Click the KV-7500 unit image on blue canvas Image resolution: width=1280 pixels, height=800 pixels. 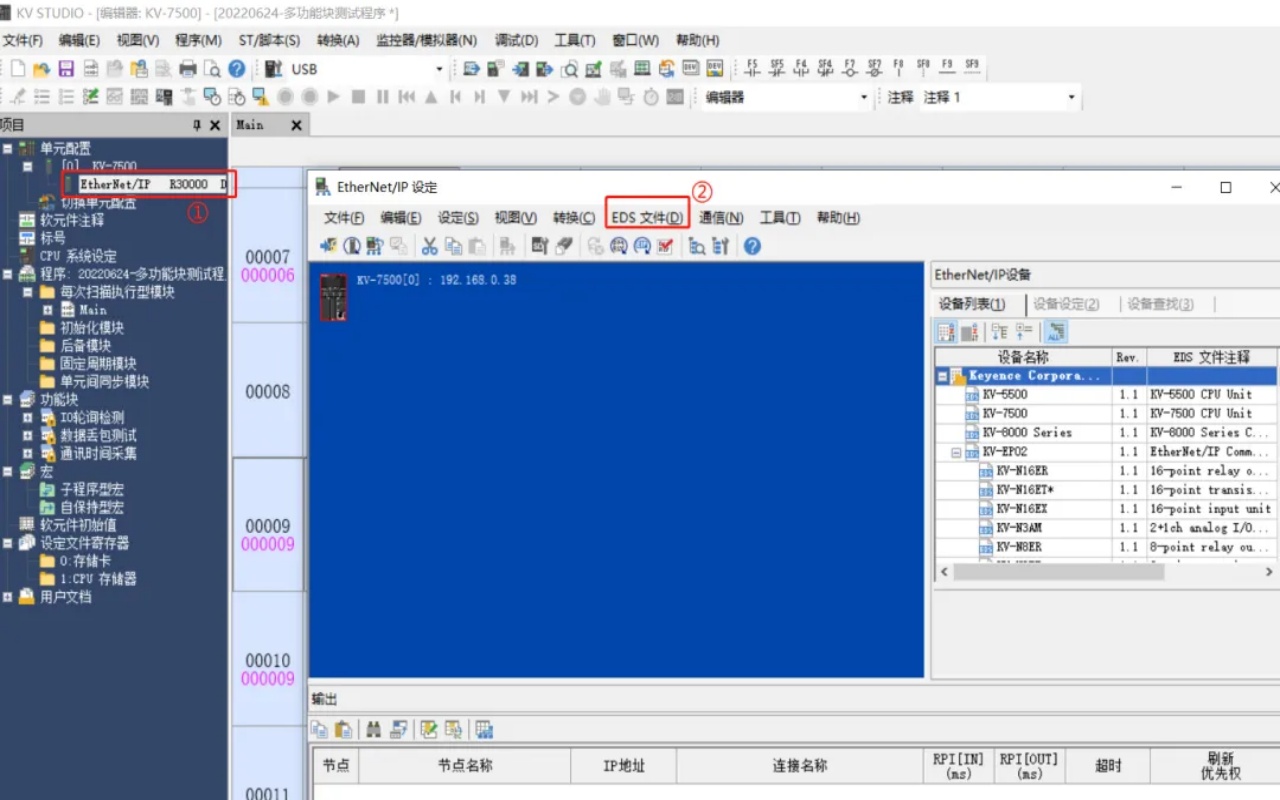coord(333,297)
